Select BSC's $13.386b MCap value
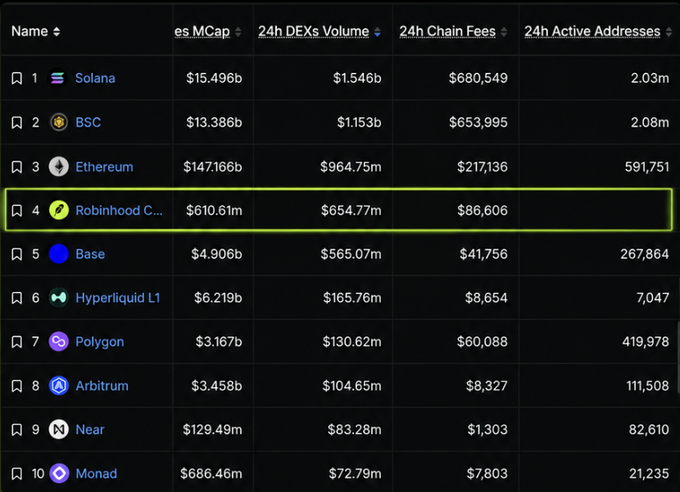Screen dimensions: 680x492 click(214, 122)
